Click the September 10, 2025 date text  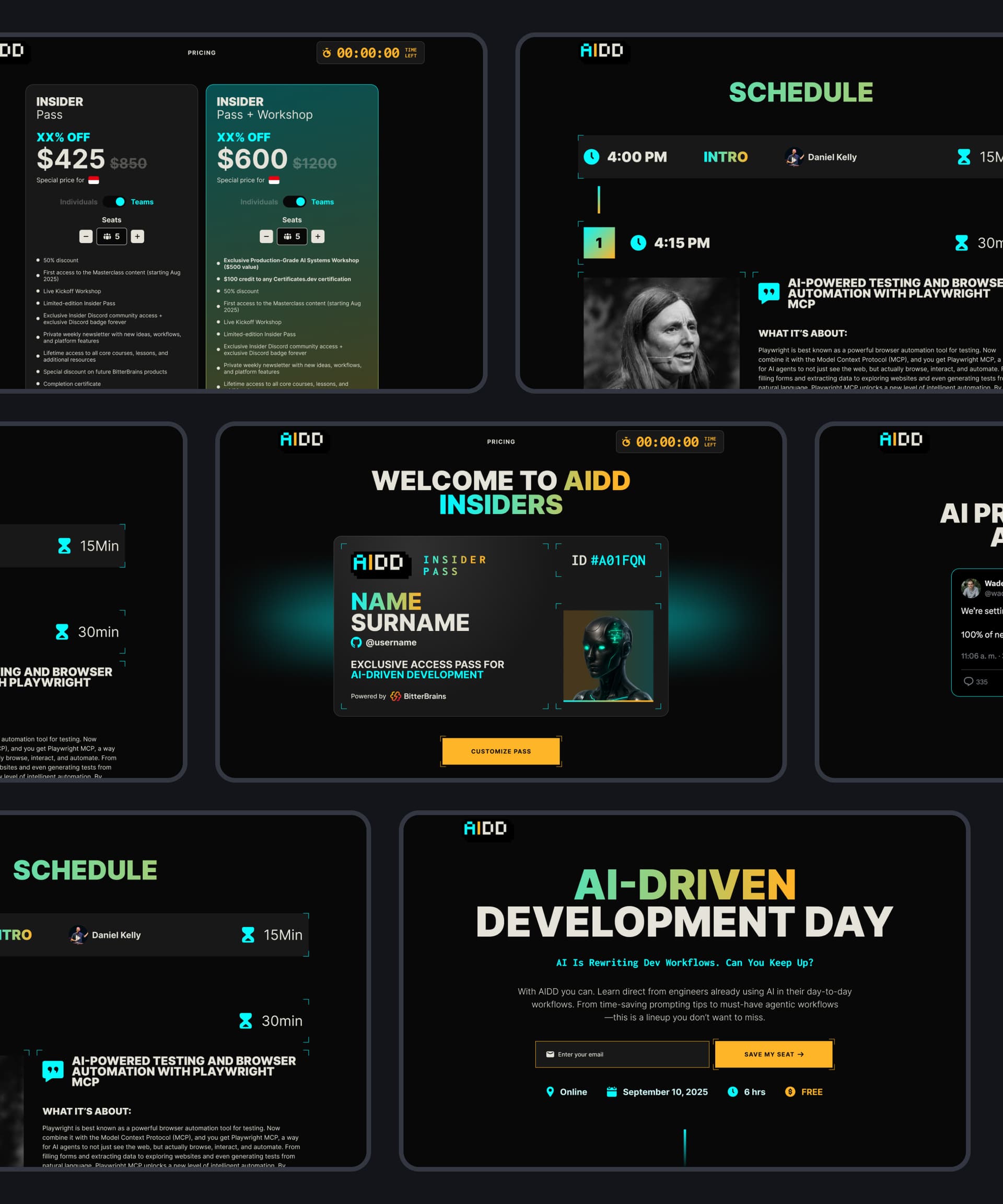[665, 1092]
